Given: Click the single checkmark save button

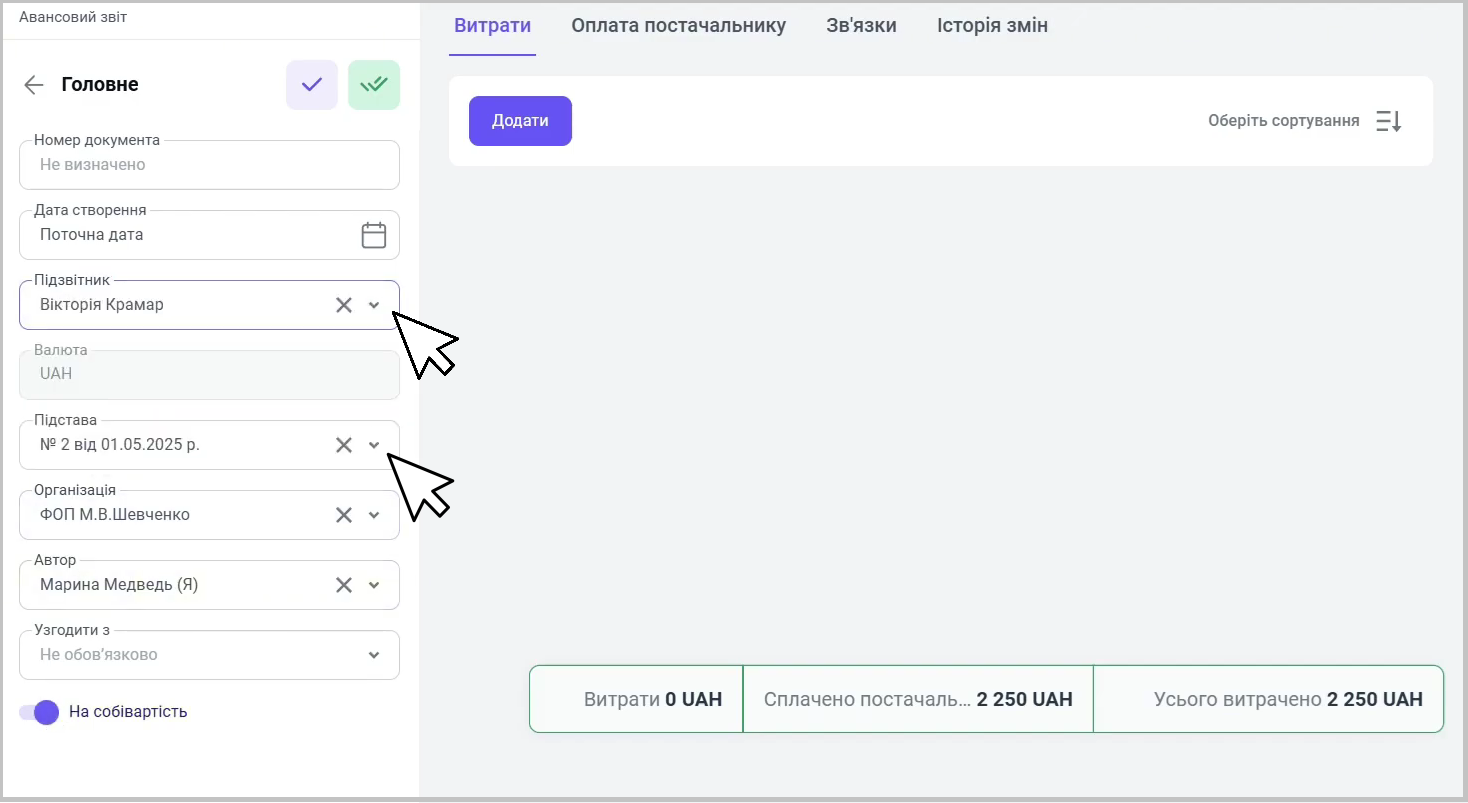Looking at the screenshot, I should pos(312,85).
